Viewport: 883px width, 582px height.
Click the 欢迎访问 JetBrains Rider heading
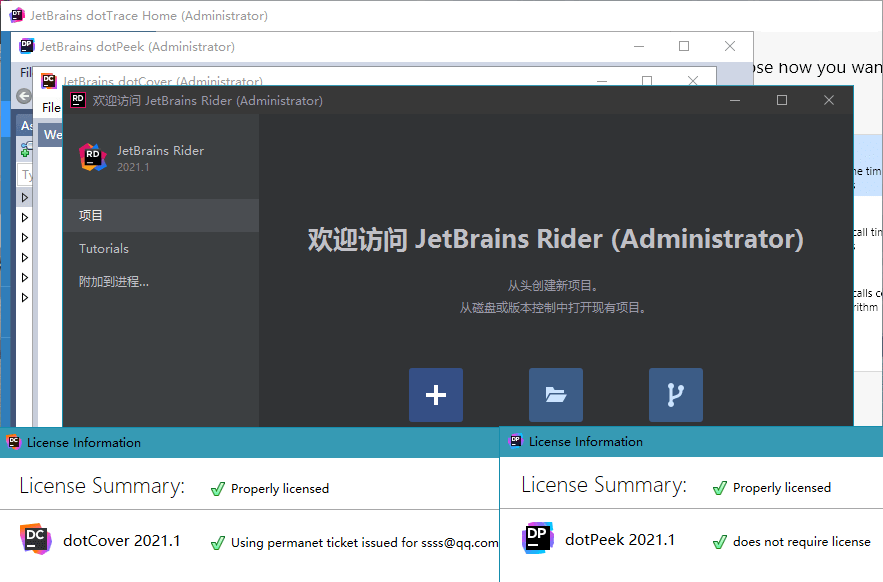point(555,239)
